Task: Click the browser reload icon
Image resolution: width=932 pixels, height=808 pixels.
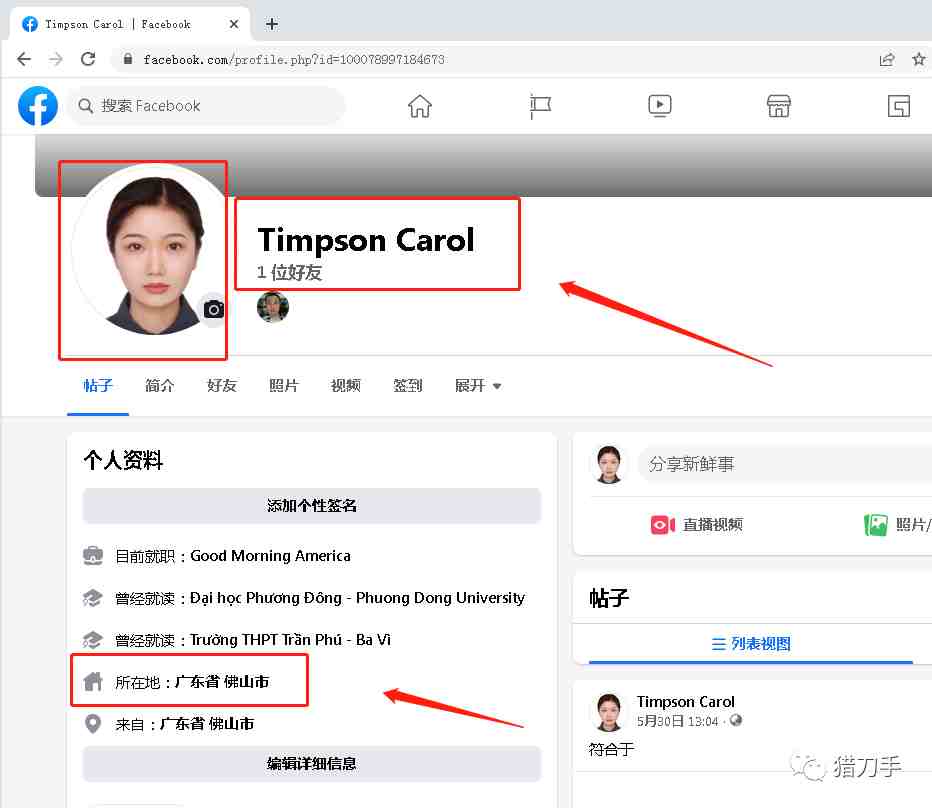Action: [88, 59]
